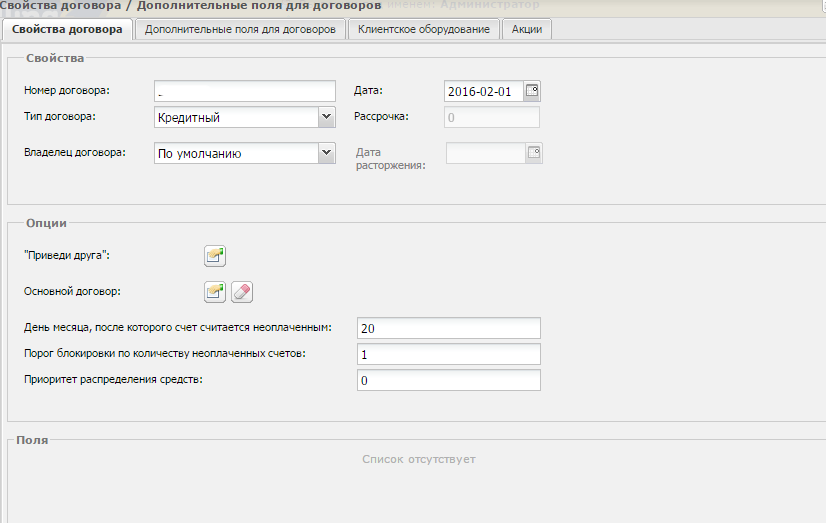Clear Основной договор with the eraser icon
The width and height of the screenshot is (826, 523).
[x=242, y=292]
